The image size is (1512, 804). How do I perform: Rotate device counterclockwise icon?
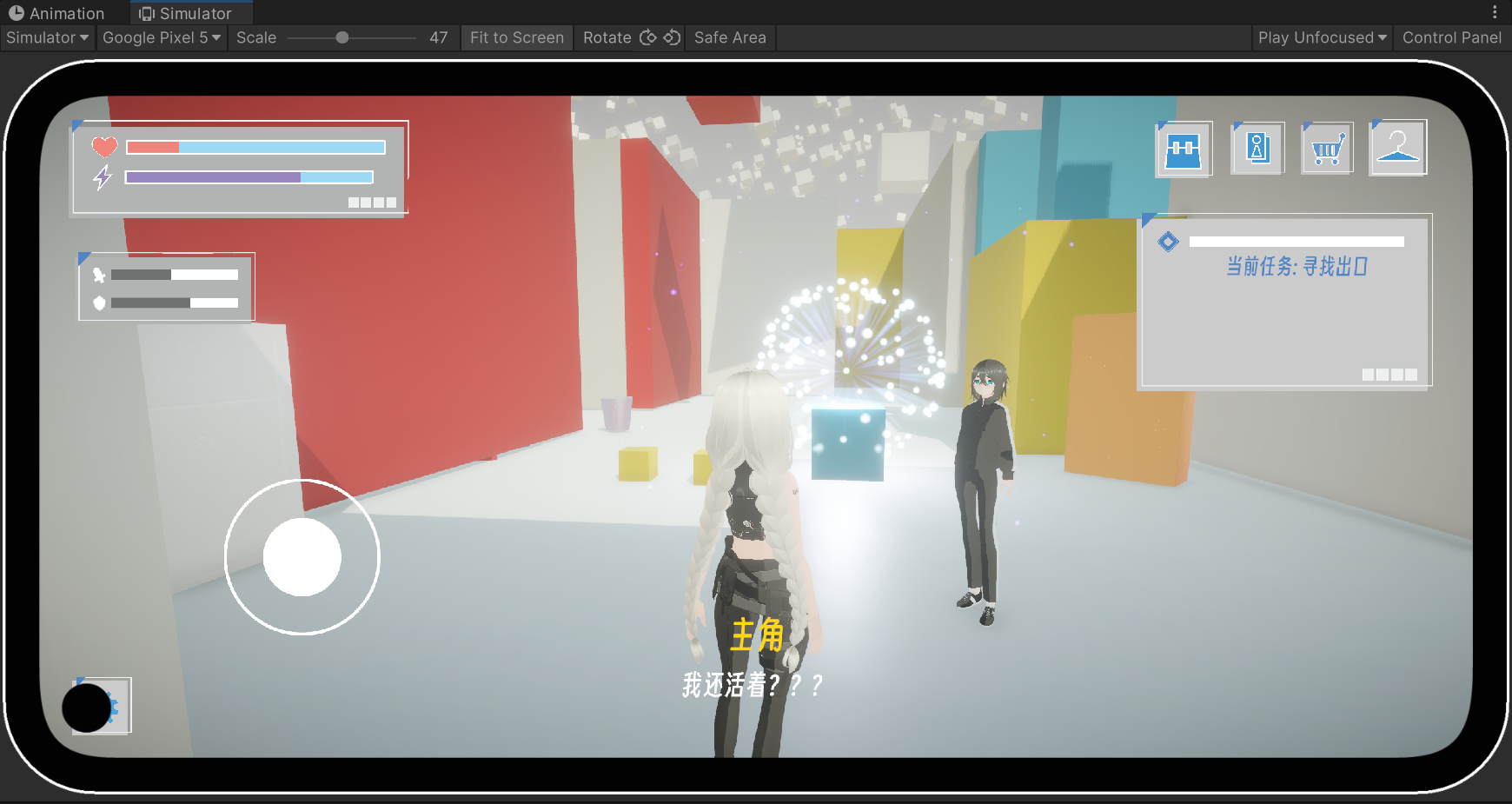648,37
